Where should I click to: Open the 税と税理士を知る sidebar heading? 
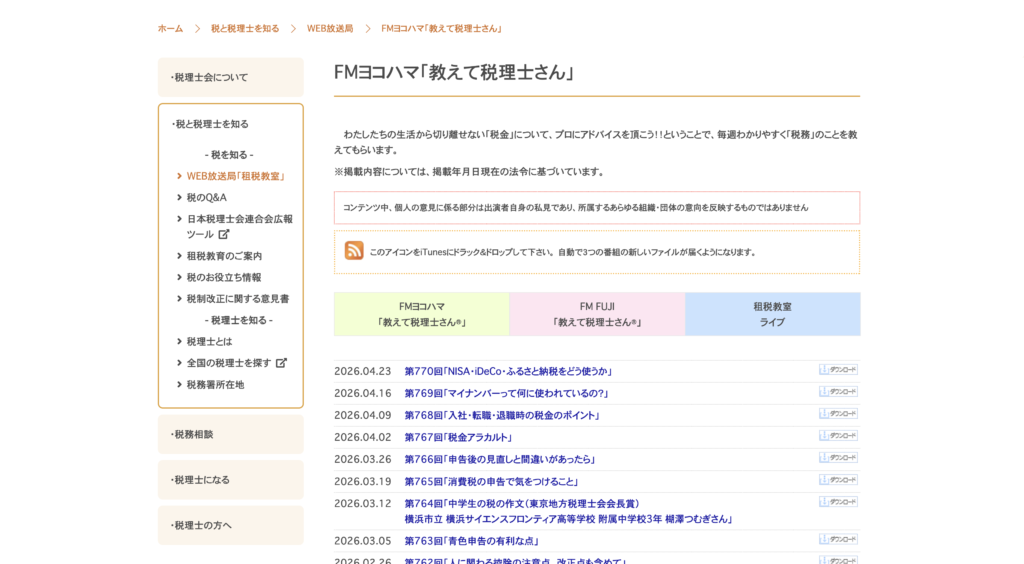pyautogui.click(x=210, y=124)
